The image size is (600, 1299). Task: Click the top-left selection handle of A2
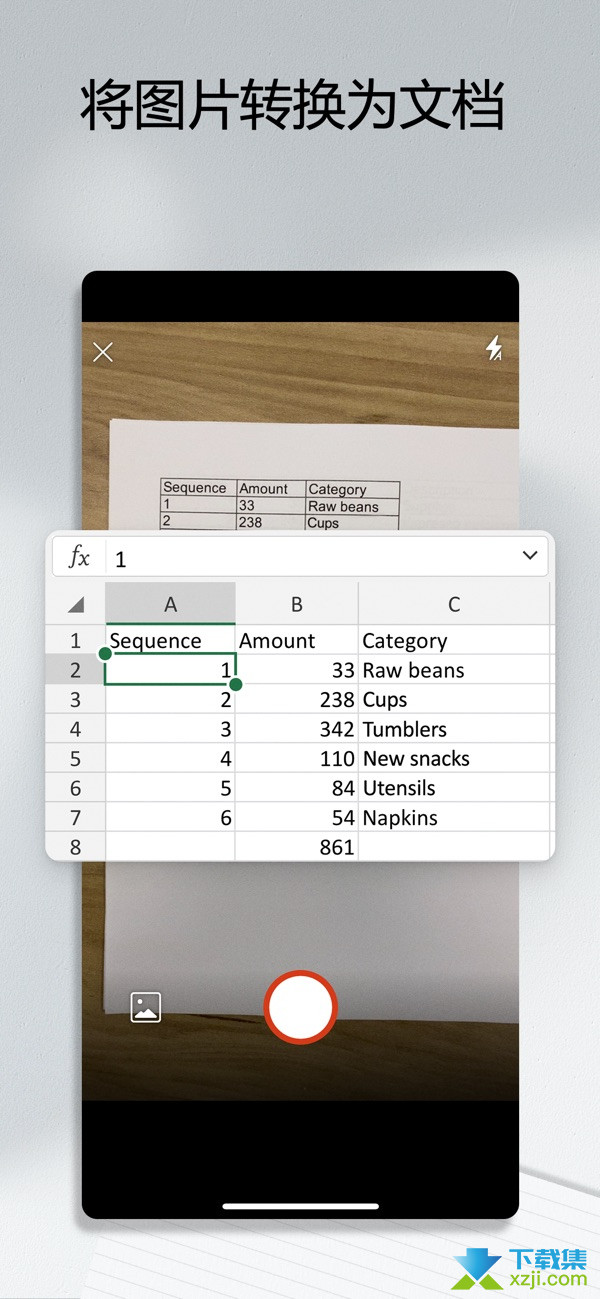(x=105, y=654)
